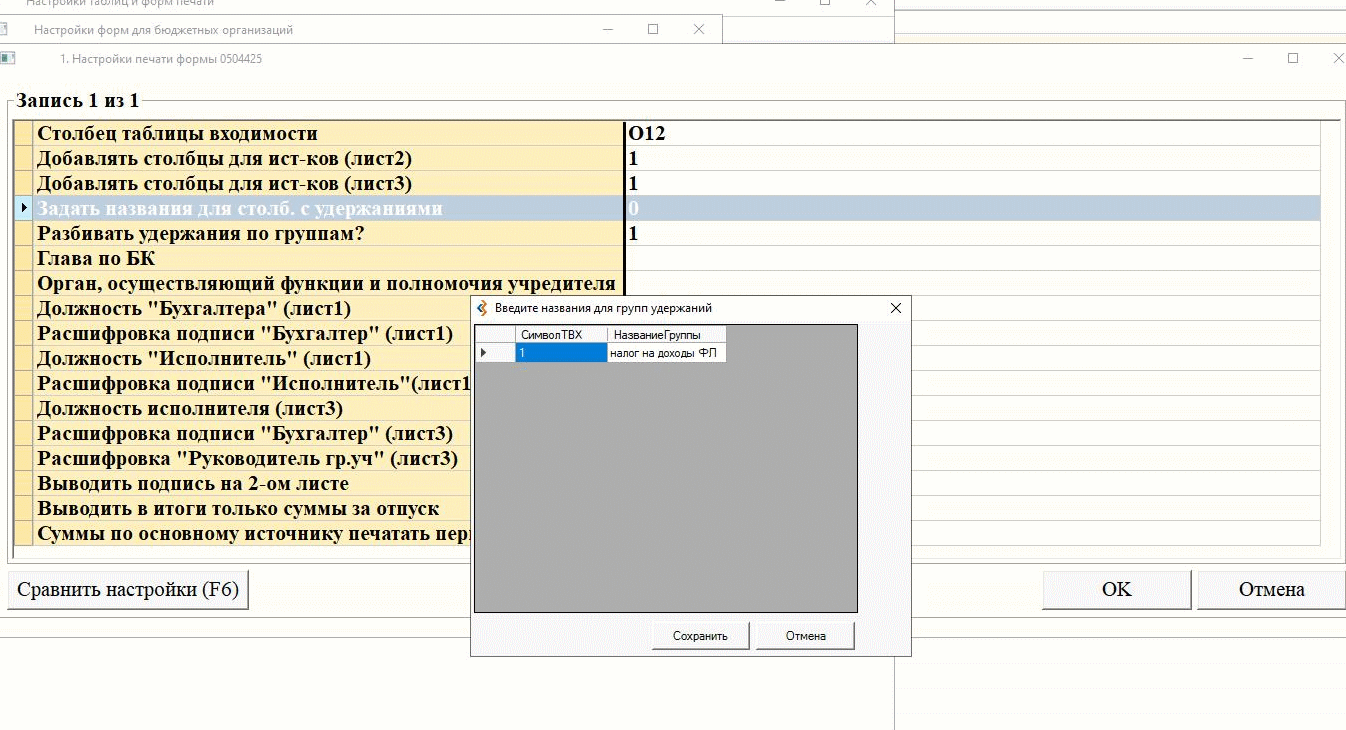The width and height of the screenshot is (1346, 730).
Task: Click the app icon in group dialog title
Action: click(x=483, y=308)
